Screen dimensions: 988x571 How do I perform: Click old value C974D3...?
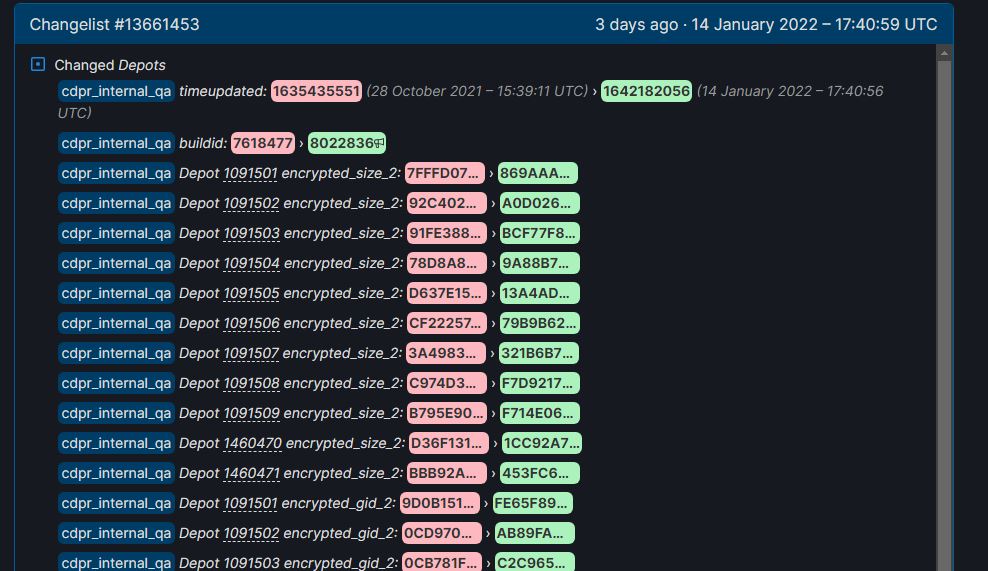[x=447, y=383]
